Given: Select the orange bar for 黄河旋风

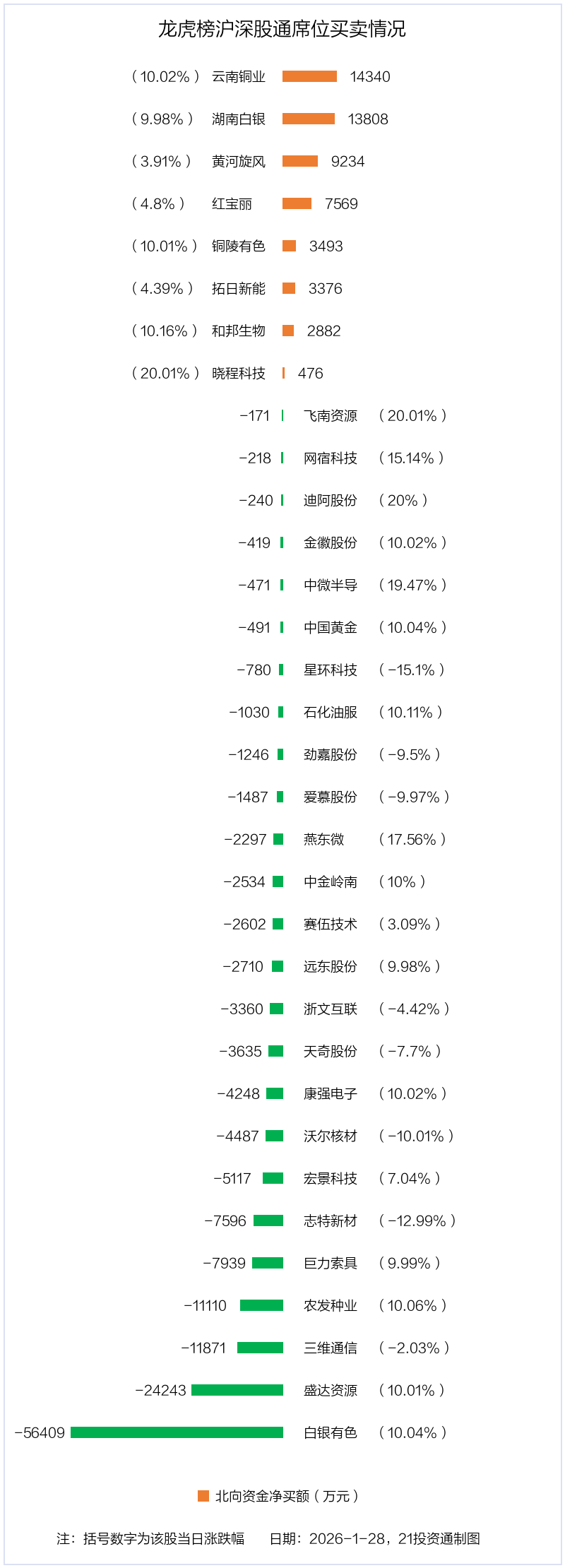Looking at the screenshot, I should coord(300,161).
